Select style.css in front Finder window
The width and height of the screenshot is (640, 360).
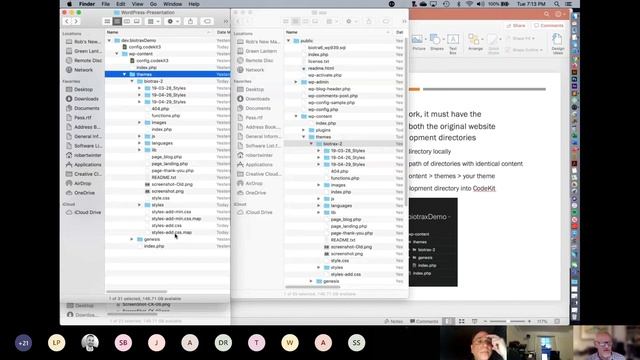click(161, 198)
